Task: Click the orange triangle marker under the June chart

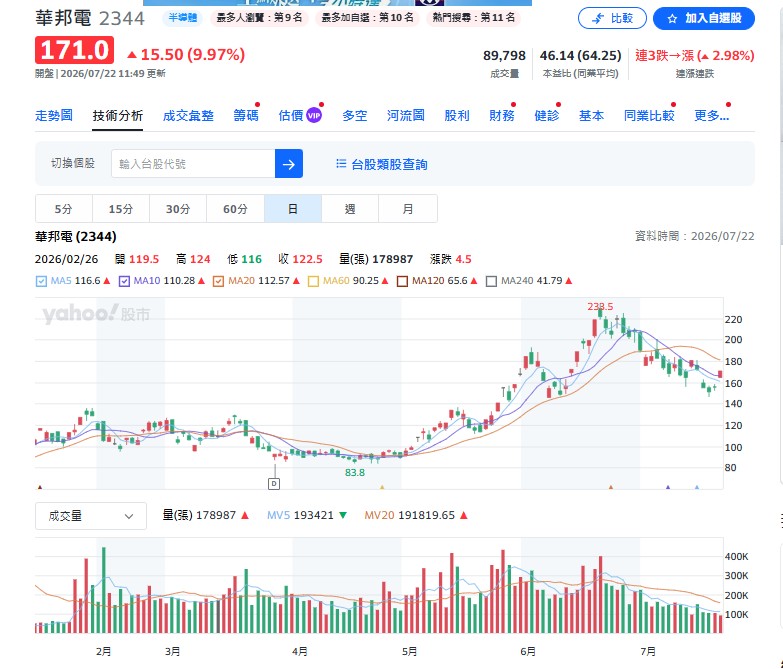Action: (x=611, y=487)
